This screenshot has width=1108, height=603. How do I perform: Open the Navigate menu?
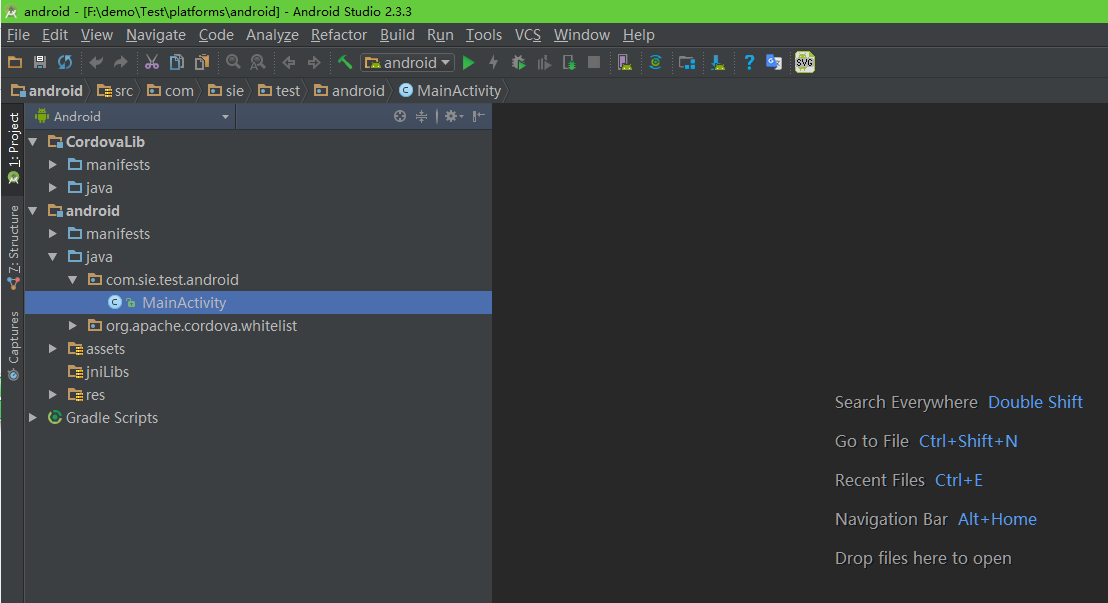coord(156,35)
